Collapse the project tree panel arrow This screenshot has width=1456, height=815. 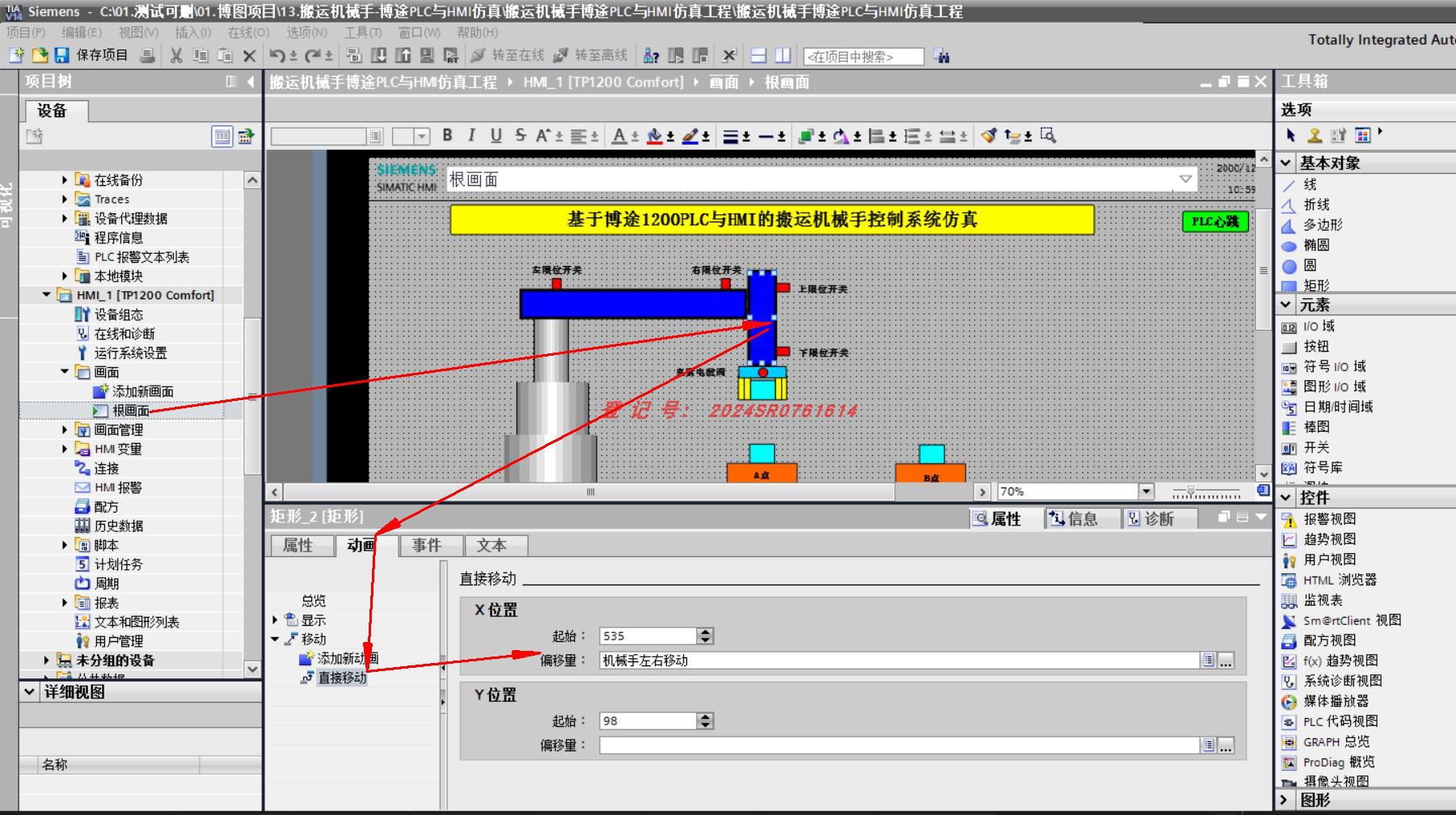click(x=251, y=82)
